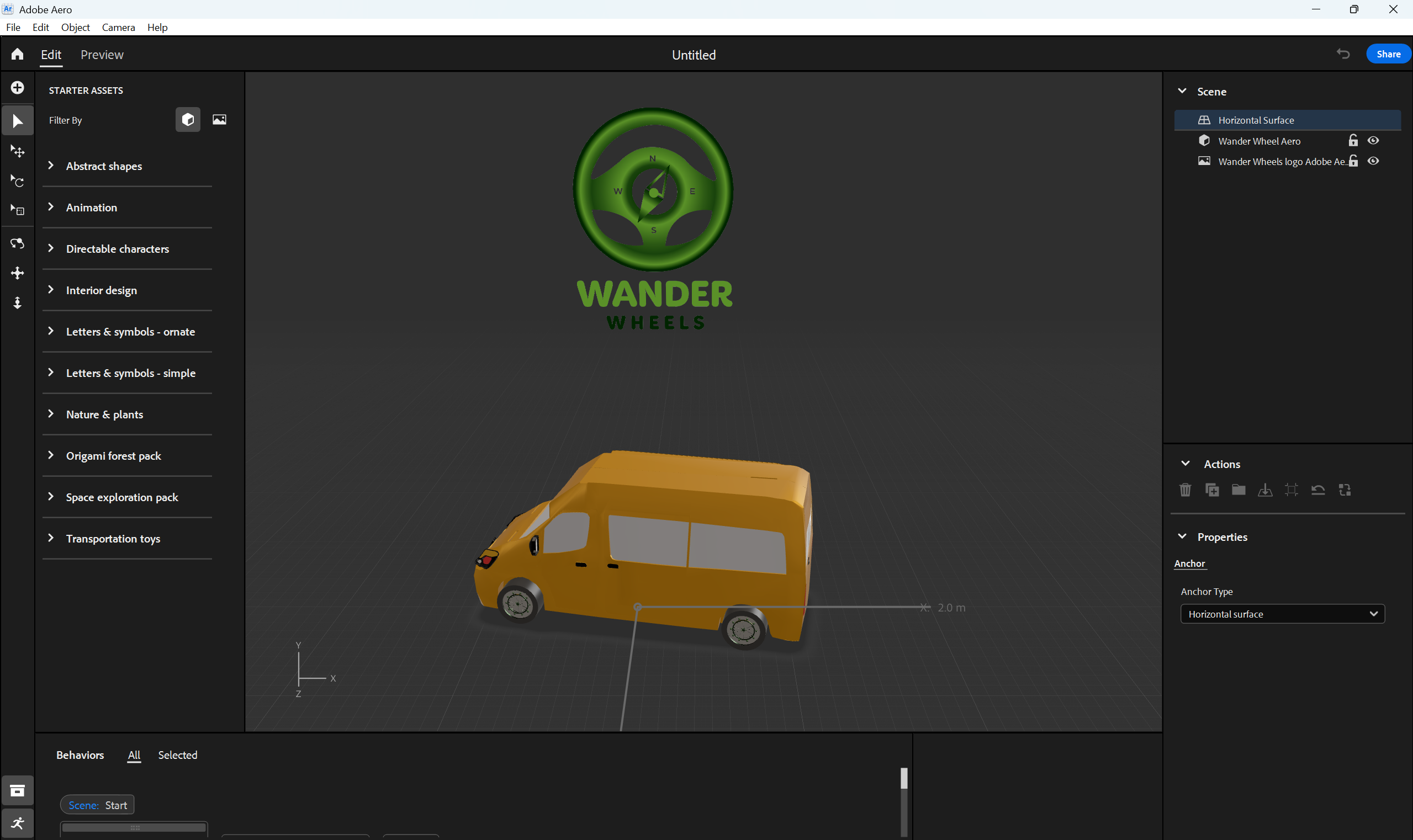Image resolution: width=1413 pixels, height=840 pixels.
Task: Select the arrow Select tool
Action: click(x=18, y=120)
